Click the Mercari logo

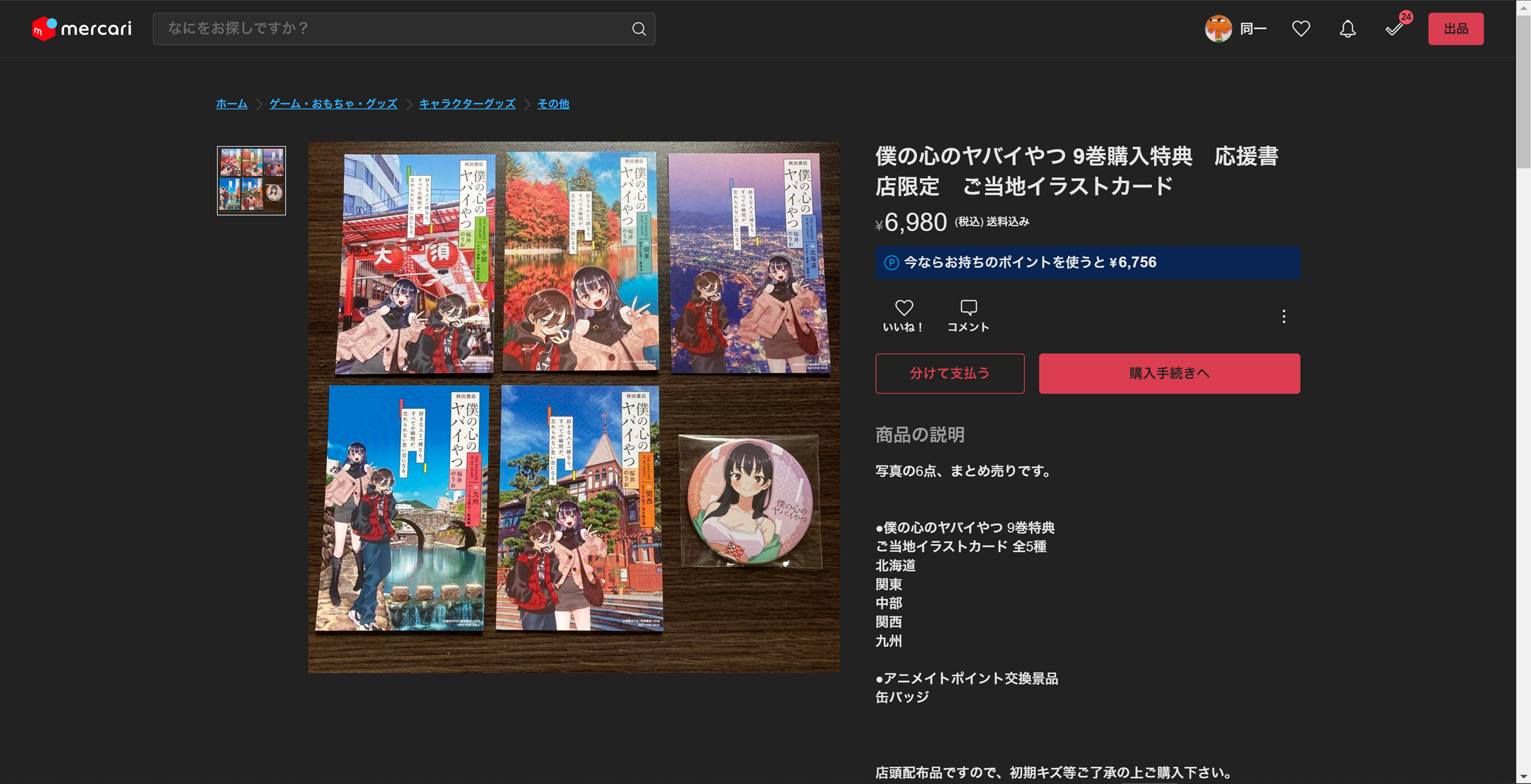pos(82,29)
